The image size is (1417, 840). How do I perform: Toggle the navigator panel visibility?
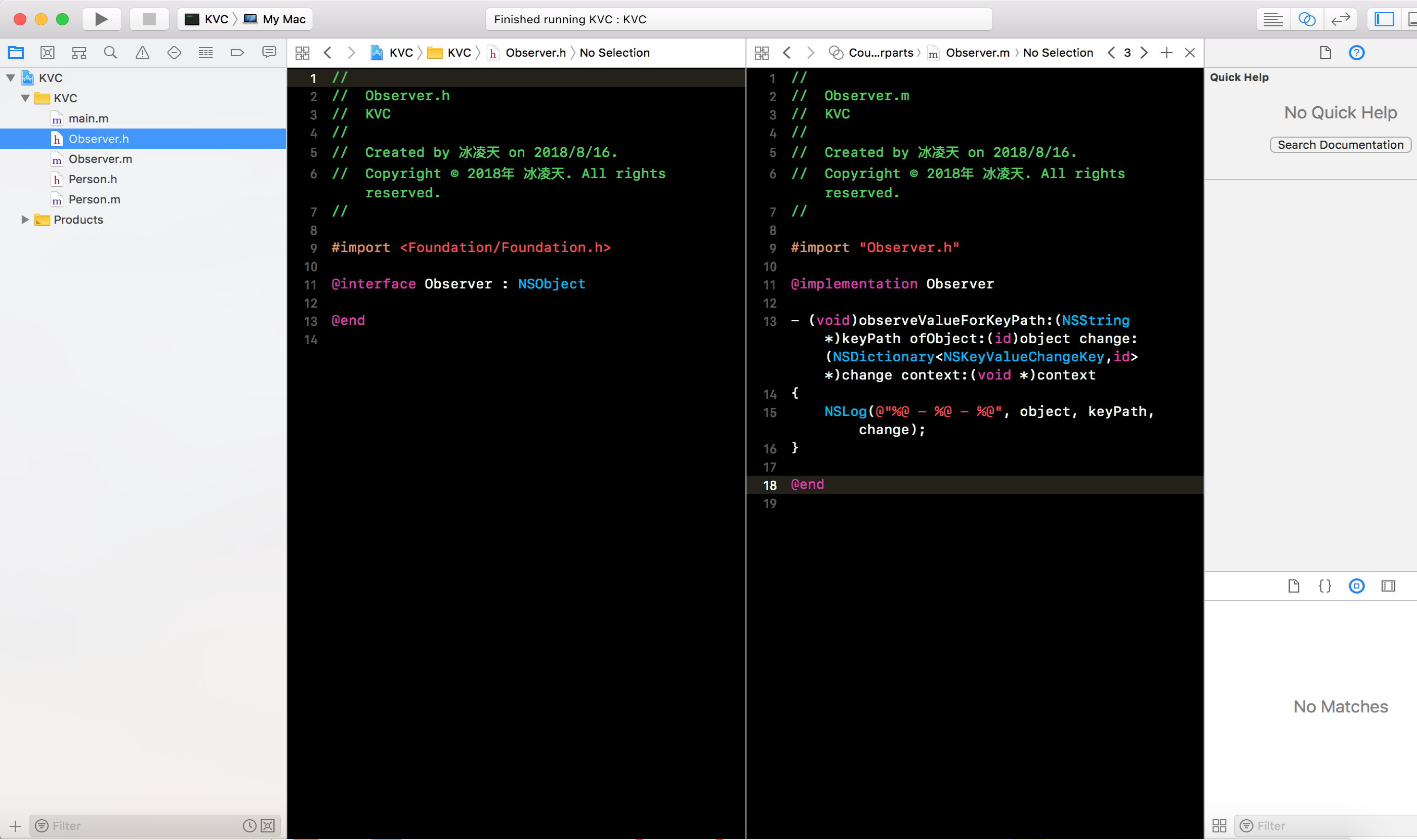1384,19
